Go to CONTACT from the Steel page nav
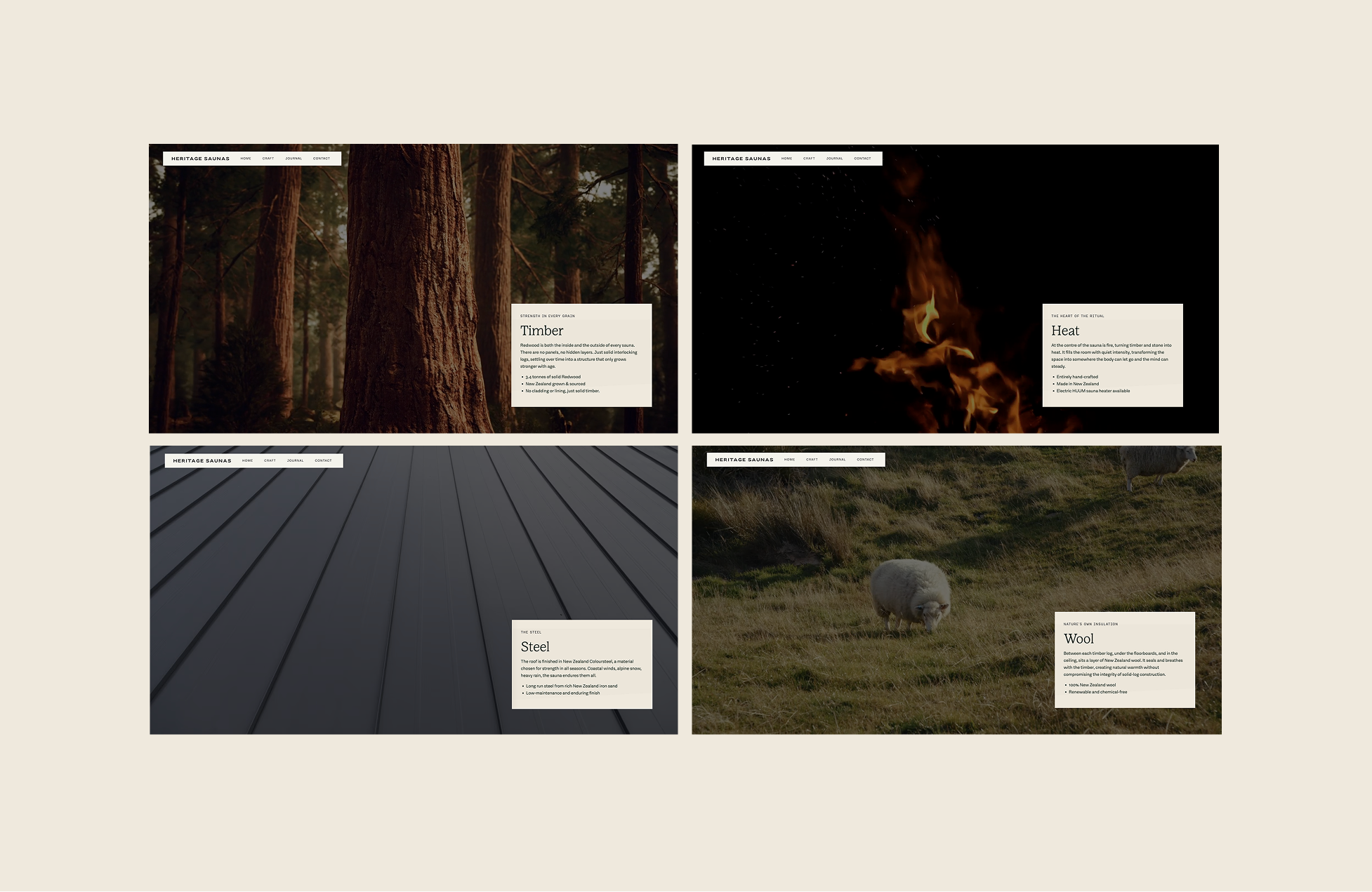 coord(323,460)
